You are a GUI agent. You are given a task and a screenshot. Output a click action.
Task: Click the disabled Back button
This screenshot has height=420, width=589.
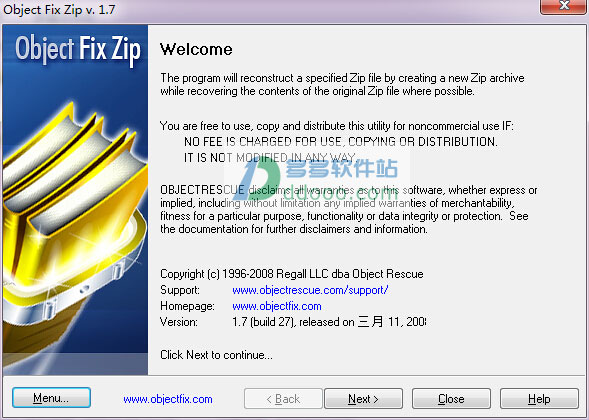(x=283, y=399)
